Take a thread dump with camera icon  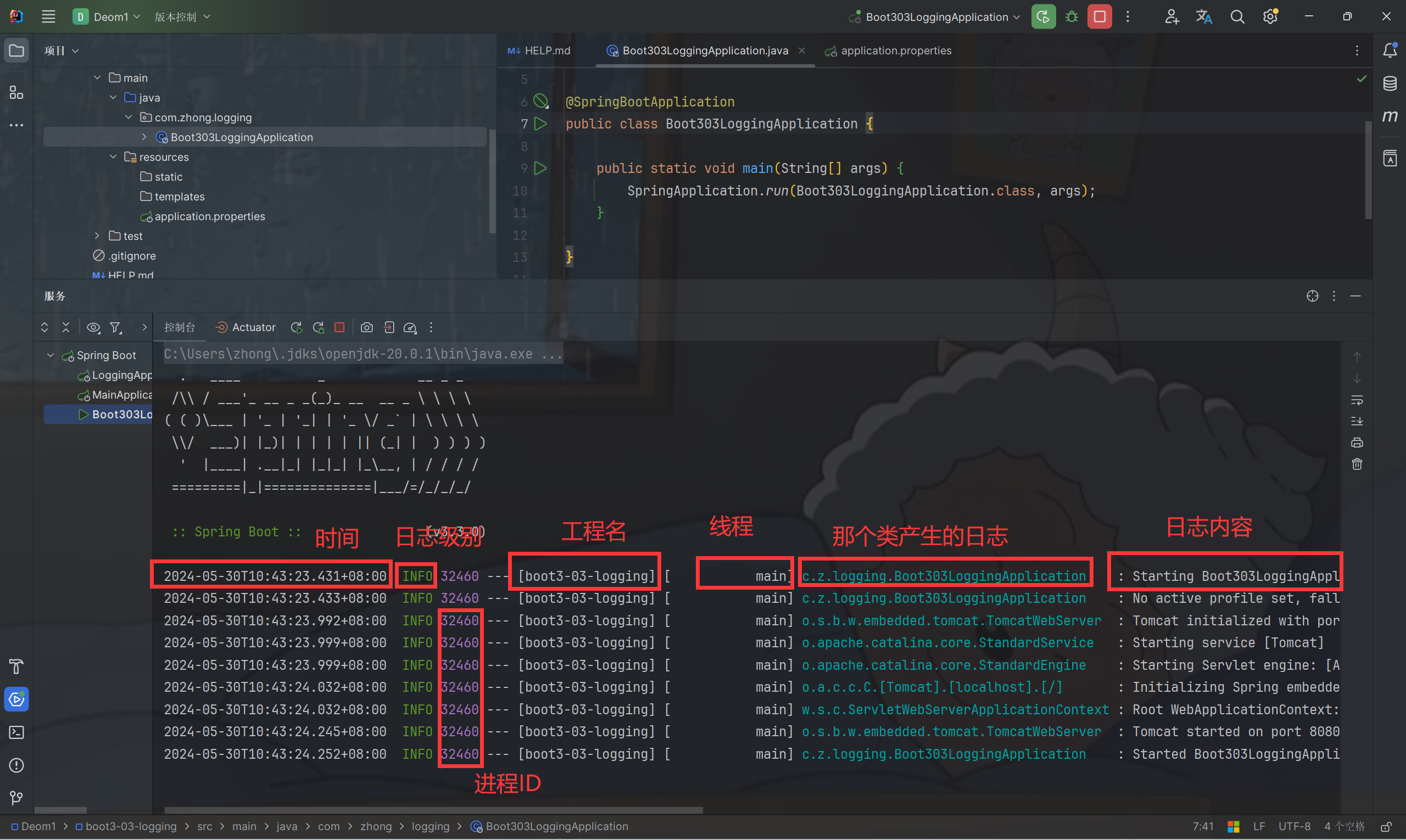(367, 327)
